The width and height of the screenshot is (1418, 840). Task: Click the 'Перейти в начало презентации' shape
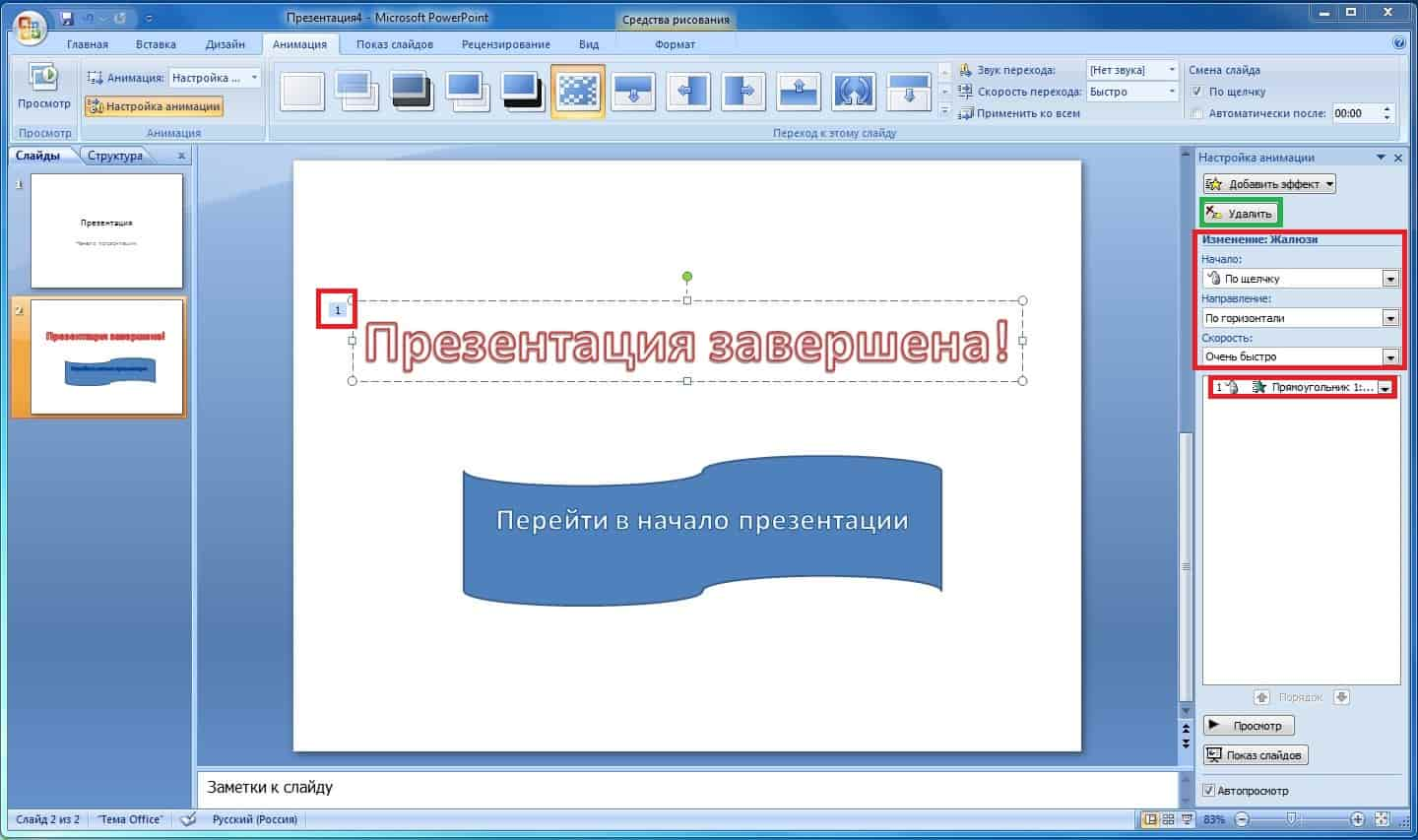click(x=702, y=530)
